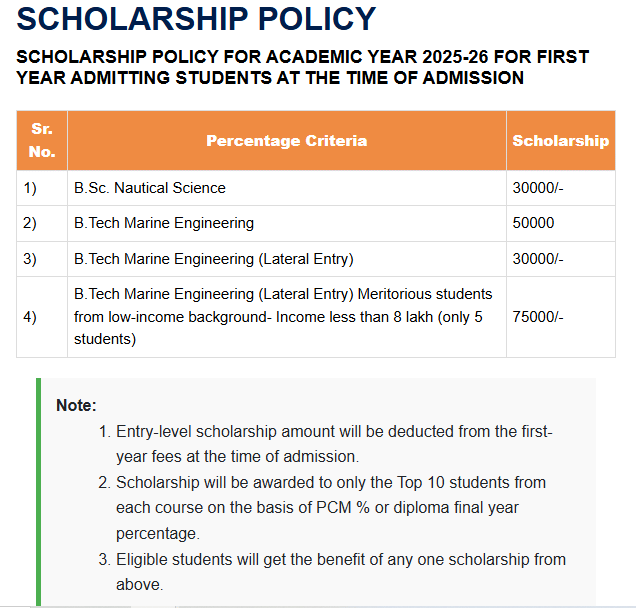Click the 75000/- scholarship amount
This screenshot has height=608, width=636.
(538, 316)
